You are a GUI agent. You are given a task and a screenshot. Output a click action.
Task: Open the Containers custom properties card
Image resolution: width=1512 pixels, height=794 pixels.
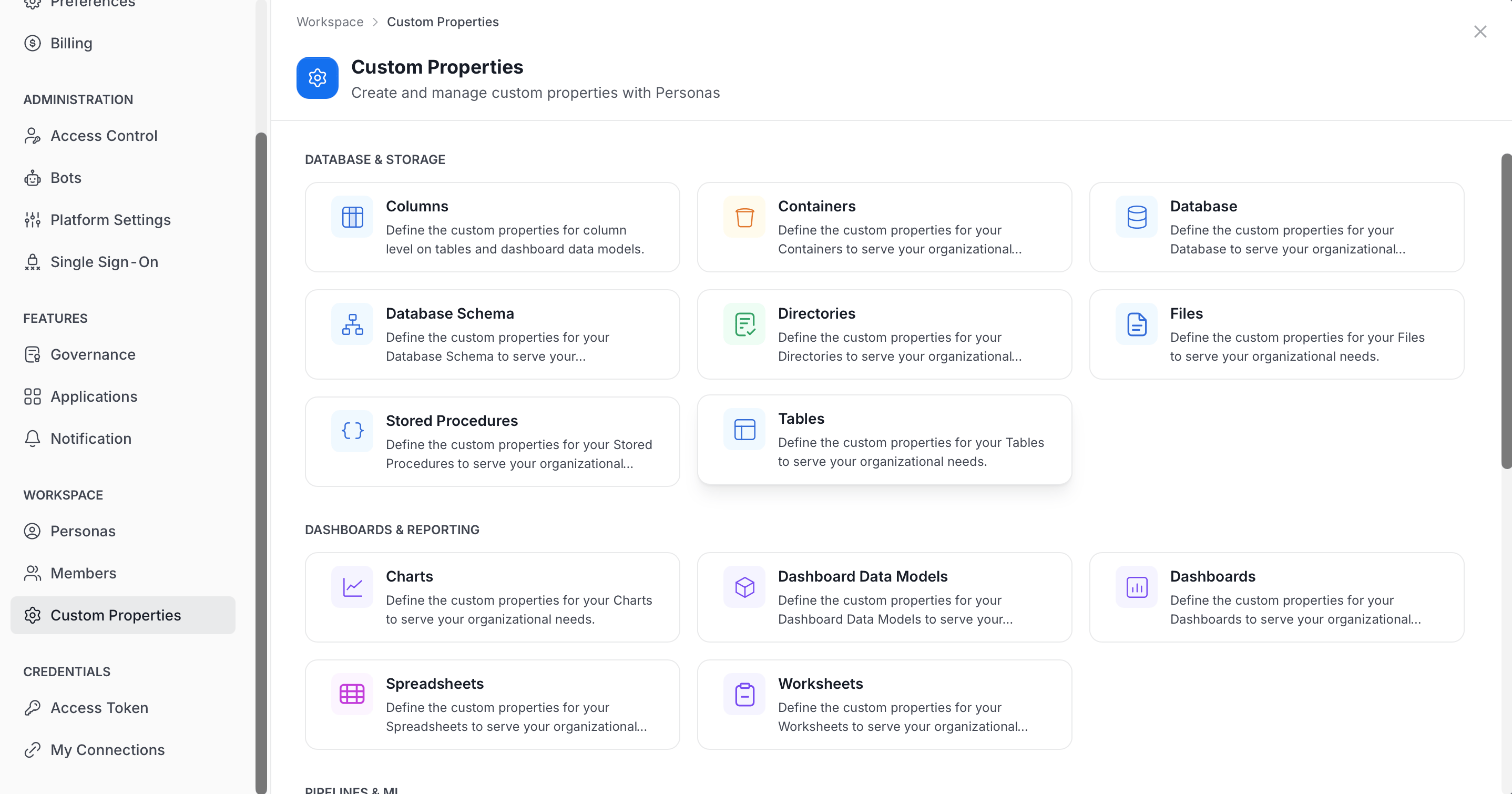(885, 227)
